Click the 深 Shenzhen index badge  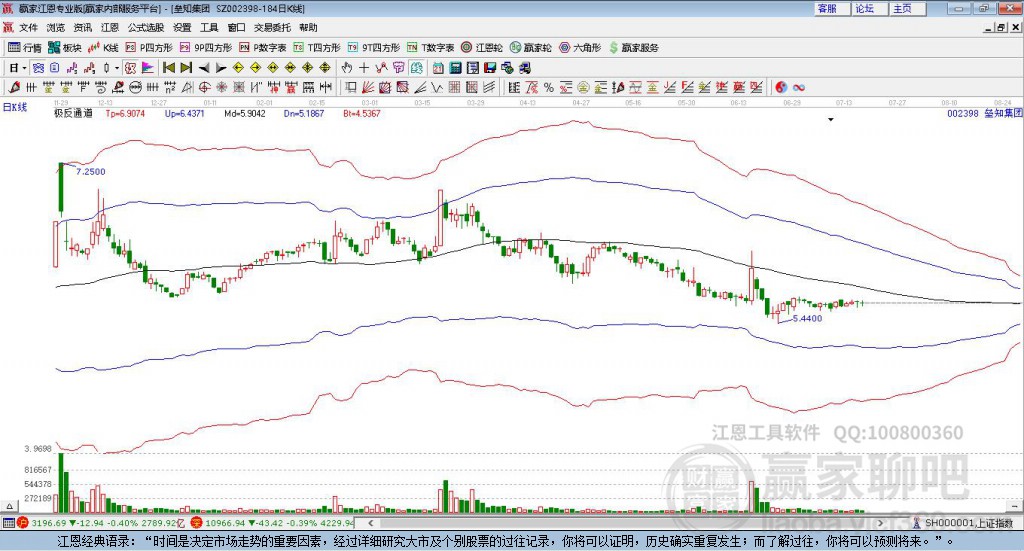coord(197,523)
